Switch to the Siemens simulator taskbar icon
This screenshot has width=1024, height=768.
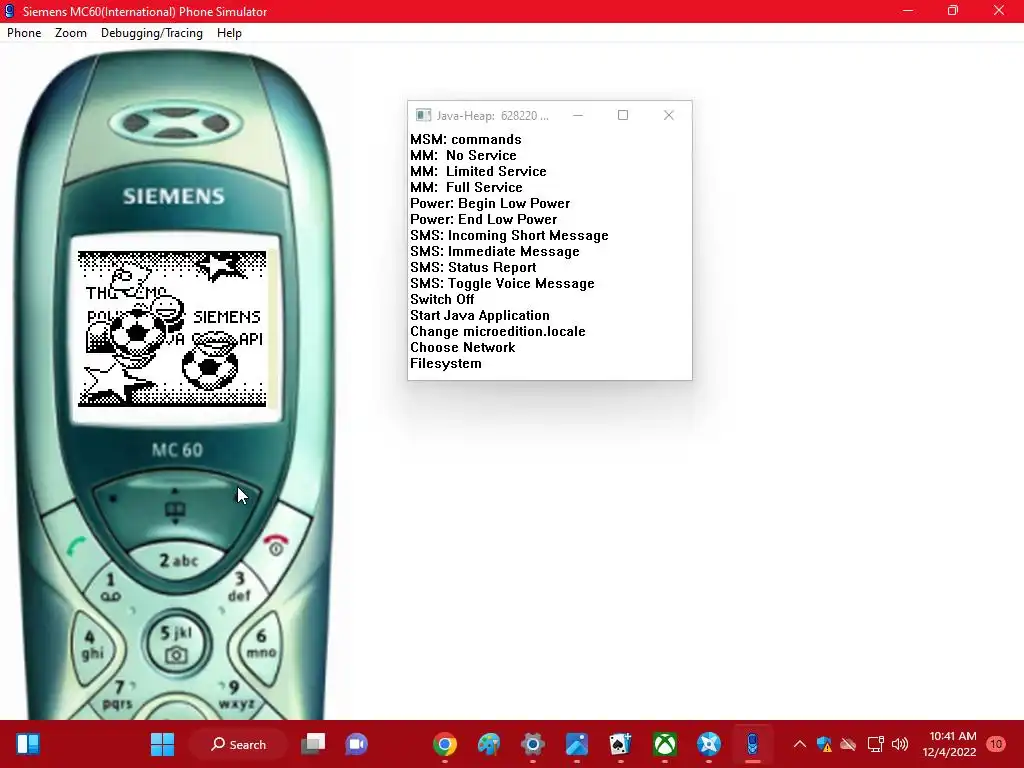(752, 744)
